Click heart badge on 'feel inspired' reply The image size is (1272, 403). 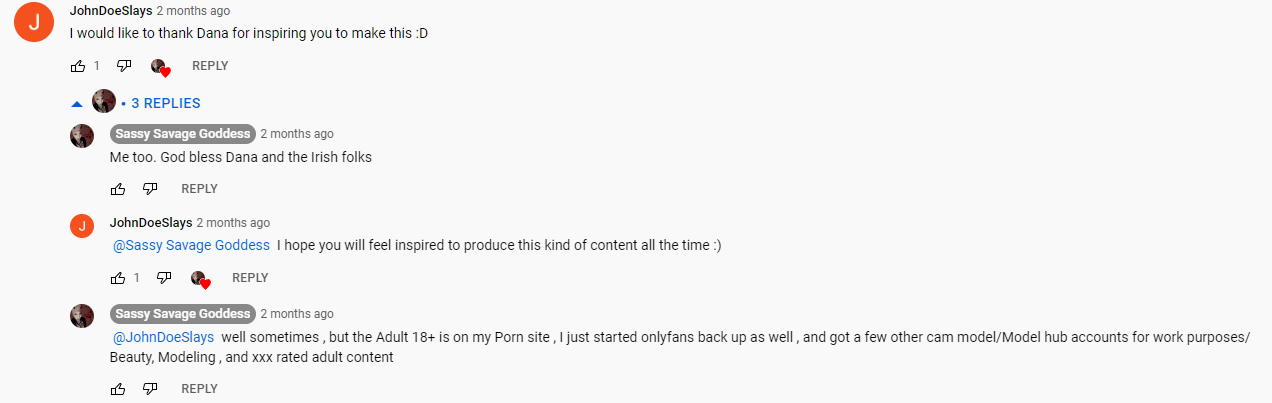[x=200, y=279]
